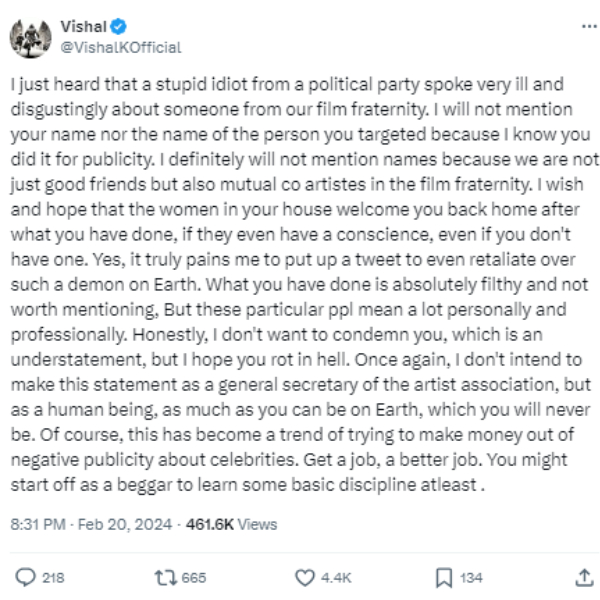Open Vishal's profile picture avatar

(x=30, y=38)
